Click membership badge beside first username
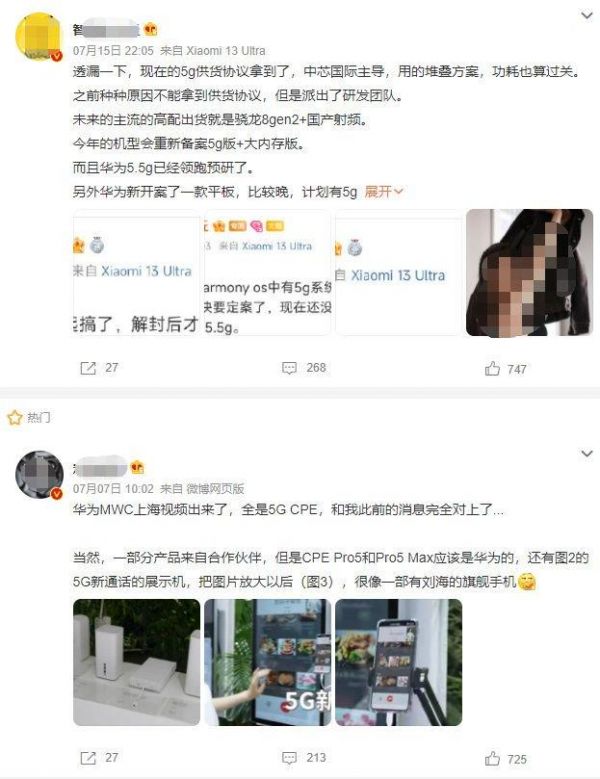 (150, 29)
